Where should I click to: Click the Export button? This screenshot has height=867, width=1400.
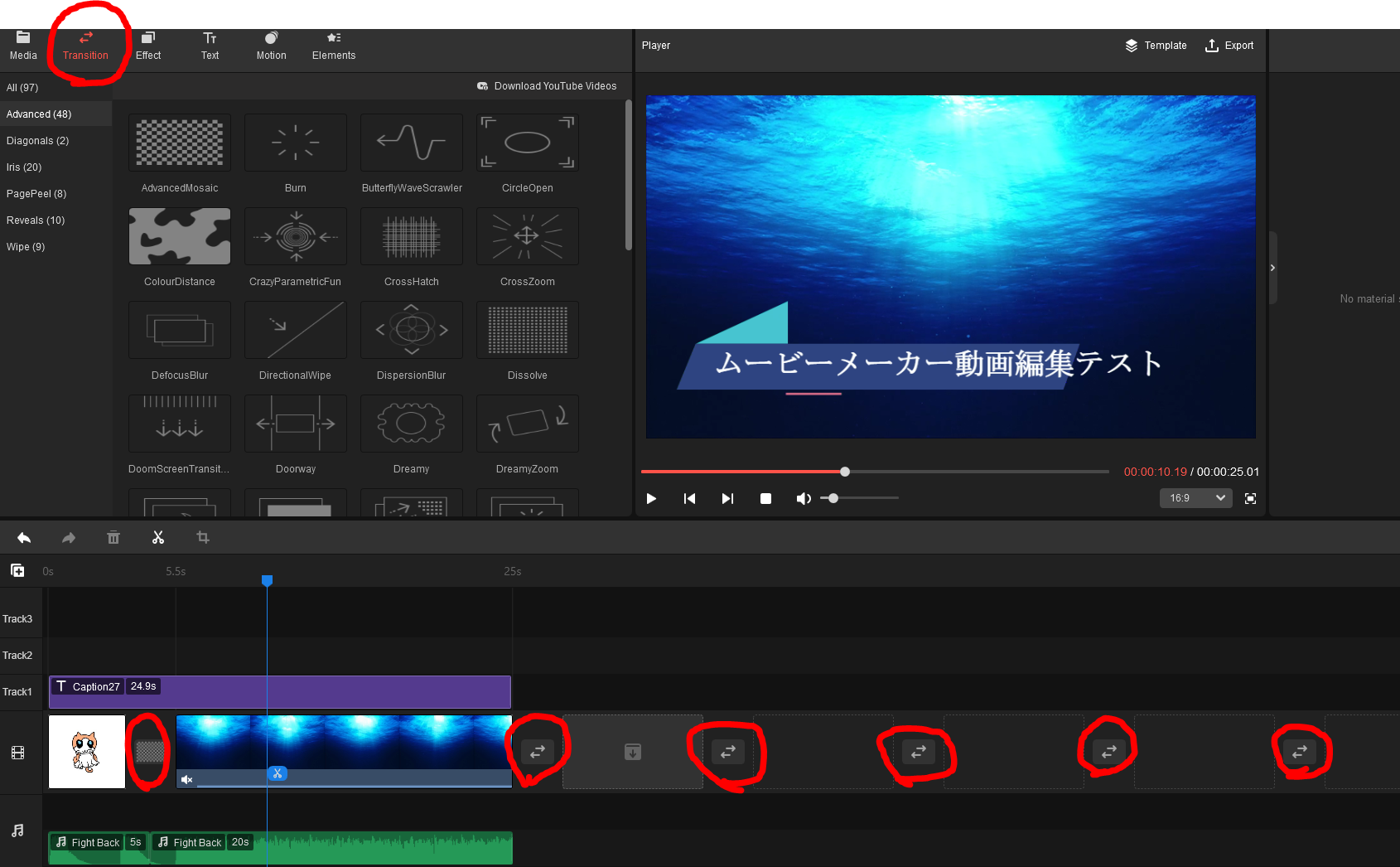(x=1229, y=46)
